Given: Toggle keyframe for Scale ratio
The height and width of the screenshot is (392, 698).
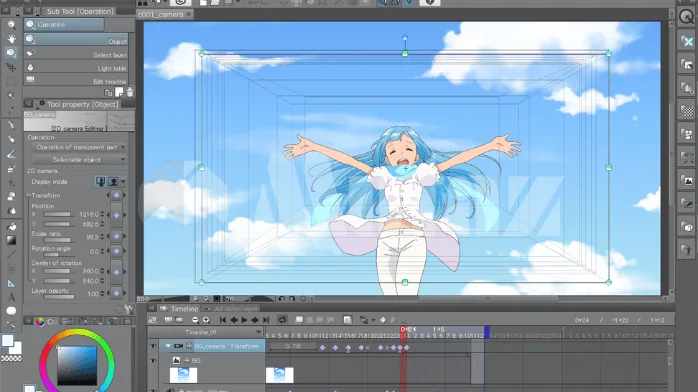Looking at the screenshot, I should tap(117, 236).
